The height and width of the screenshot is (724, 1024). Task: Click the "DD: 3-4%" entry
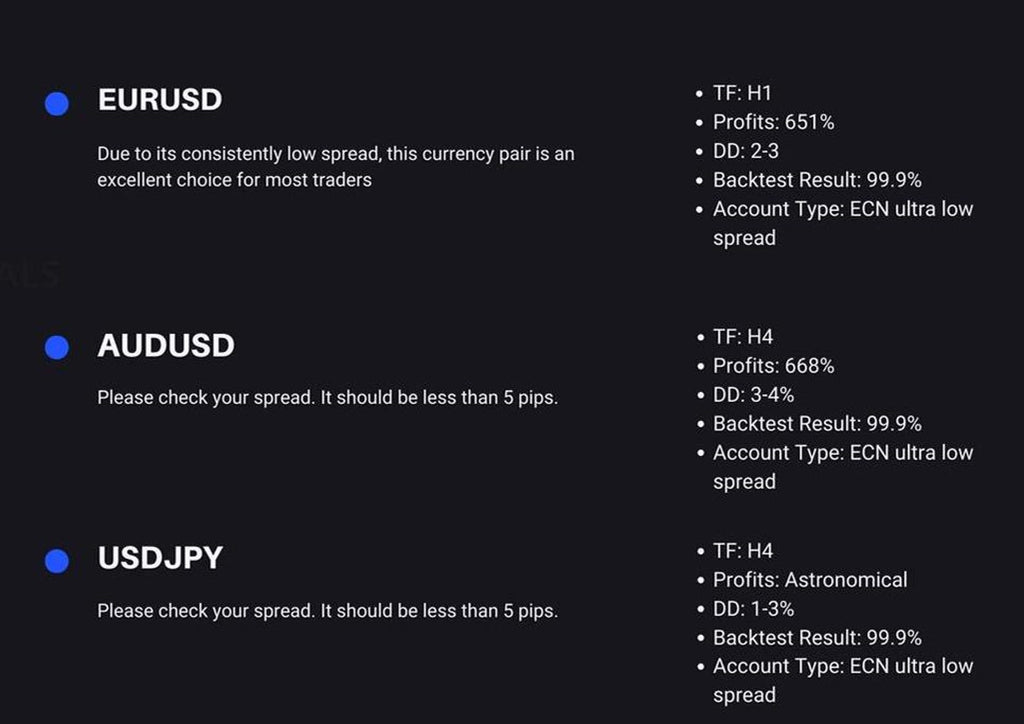753,395
